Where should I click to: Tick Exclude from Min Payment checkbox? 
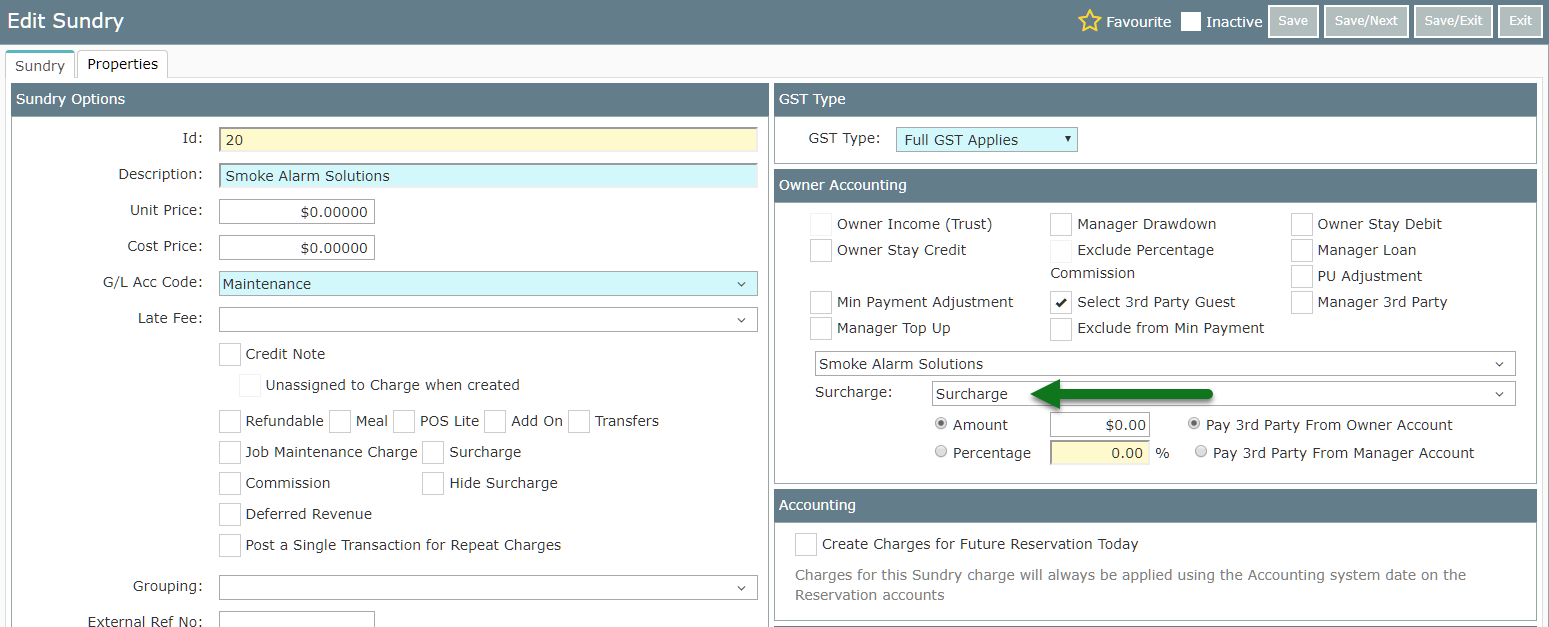point(1061,328)
